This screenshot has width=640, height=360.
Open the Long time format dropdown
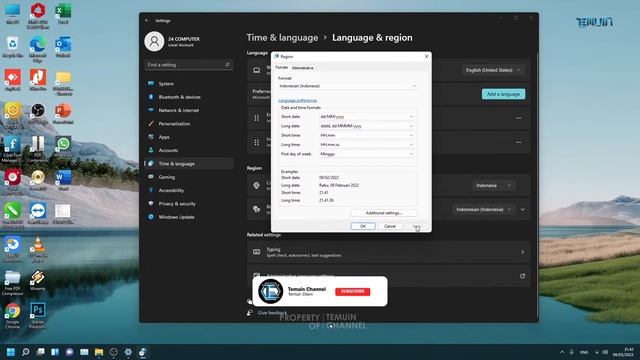tap(366, 144)
